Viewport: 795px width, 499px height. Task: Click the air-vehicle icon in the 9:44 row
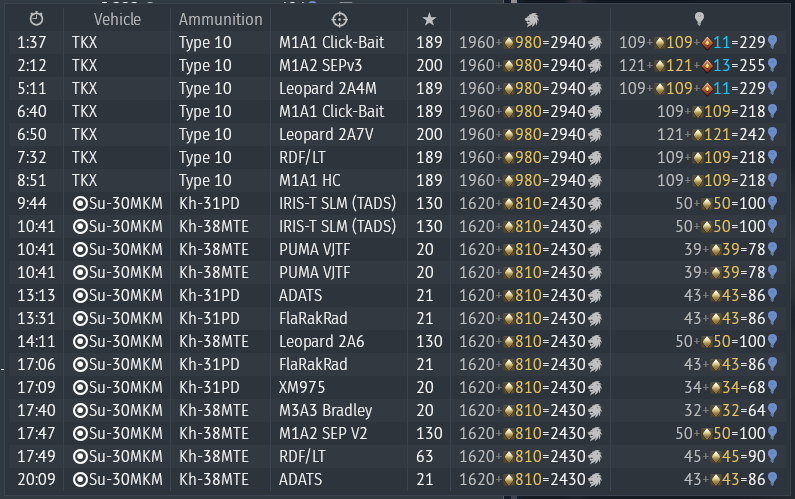[x=80, y=203]
